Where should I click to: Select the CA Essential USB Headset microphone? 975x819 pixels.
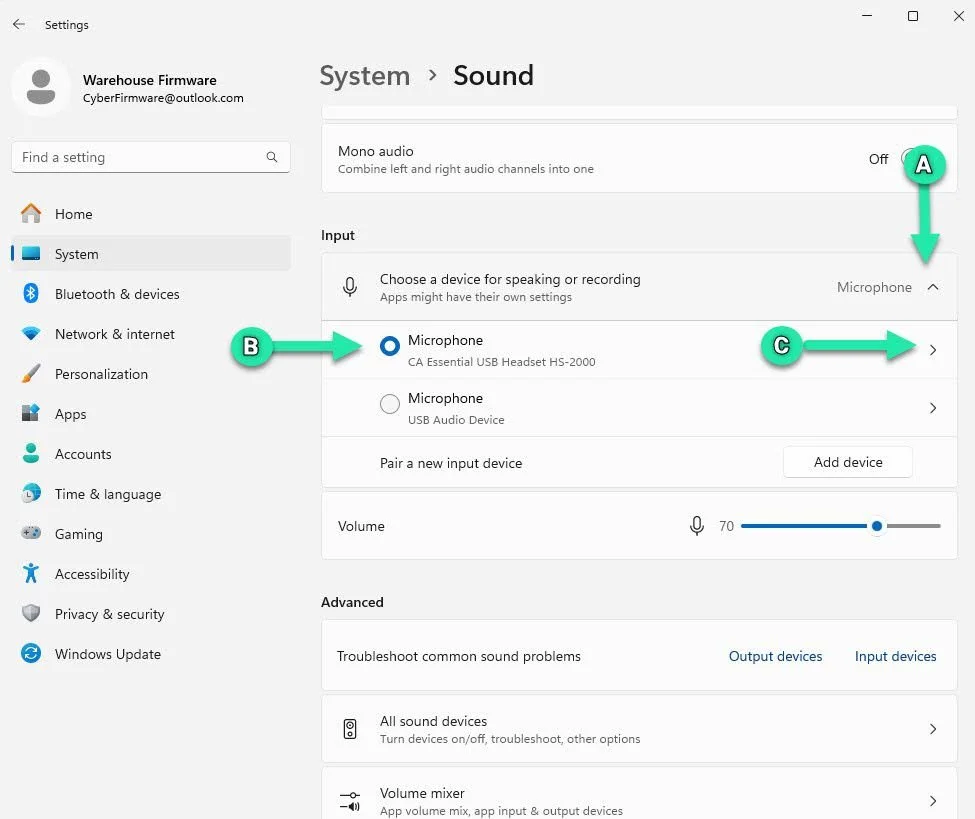pos(390,347)
